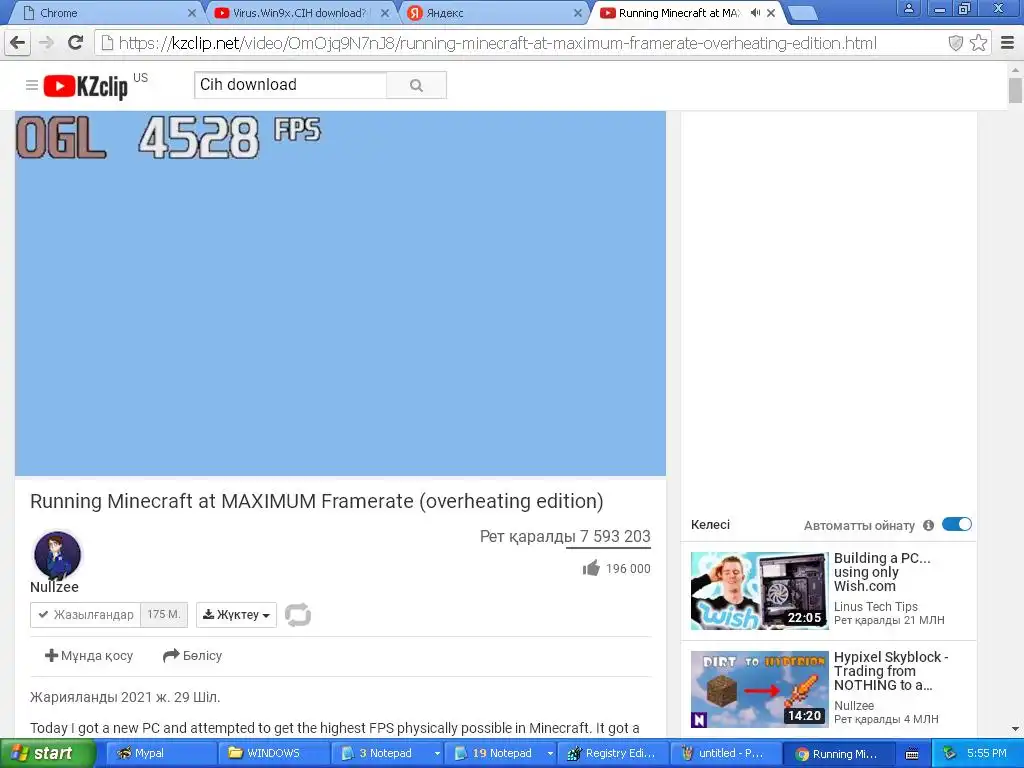The width and height of the screenshot is (1024, 768).
Task: Toggle the Жазылғандар subscribed button
Action: 86,615
